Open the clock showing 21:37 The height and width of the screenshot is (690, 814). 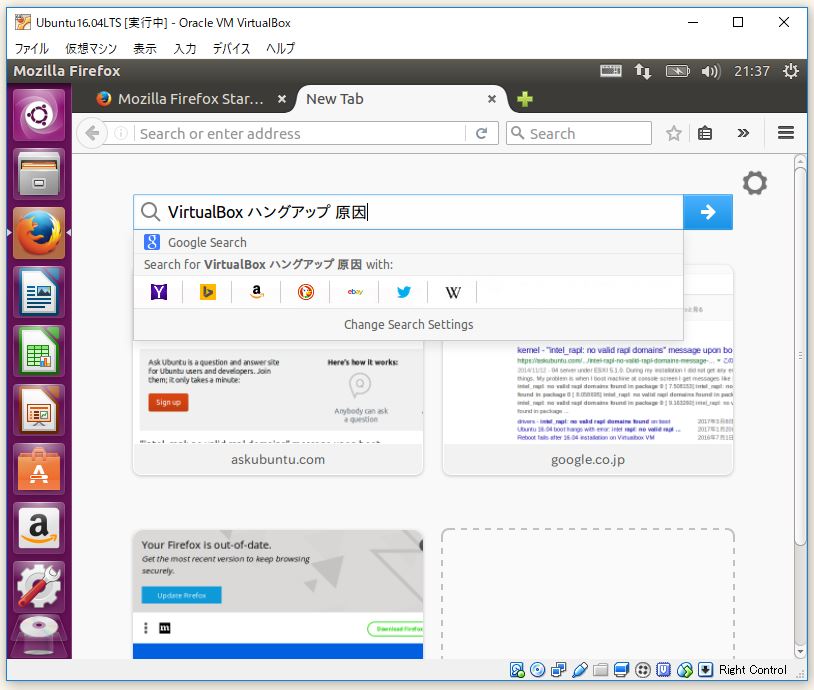tap(751, 71)
